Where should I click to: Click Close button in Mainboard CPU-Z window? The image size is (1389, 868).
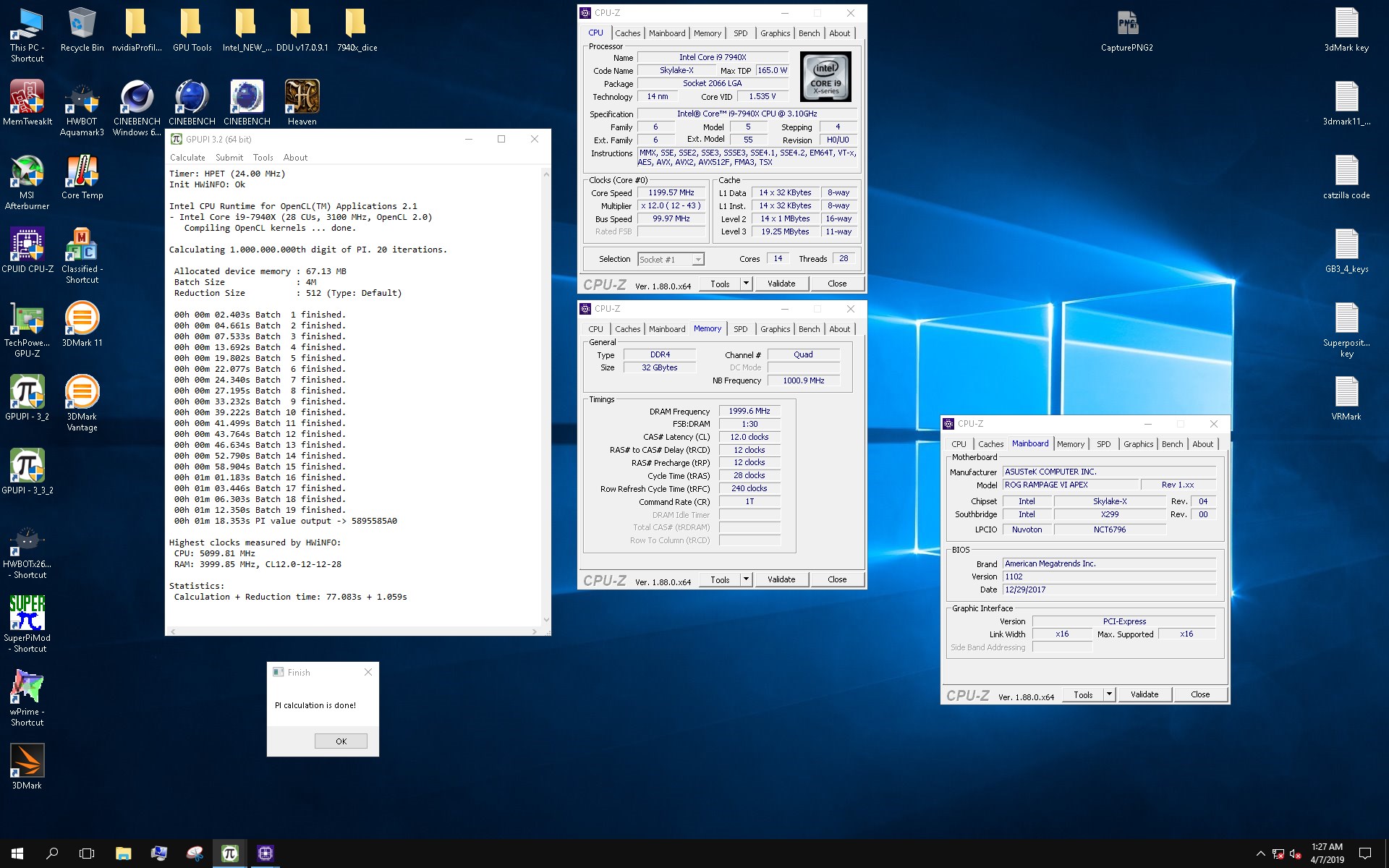pyautogui.click(x=1200, y=694)
